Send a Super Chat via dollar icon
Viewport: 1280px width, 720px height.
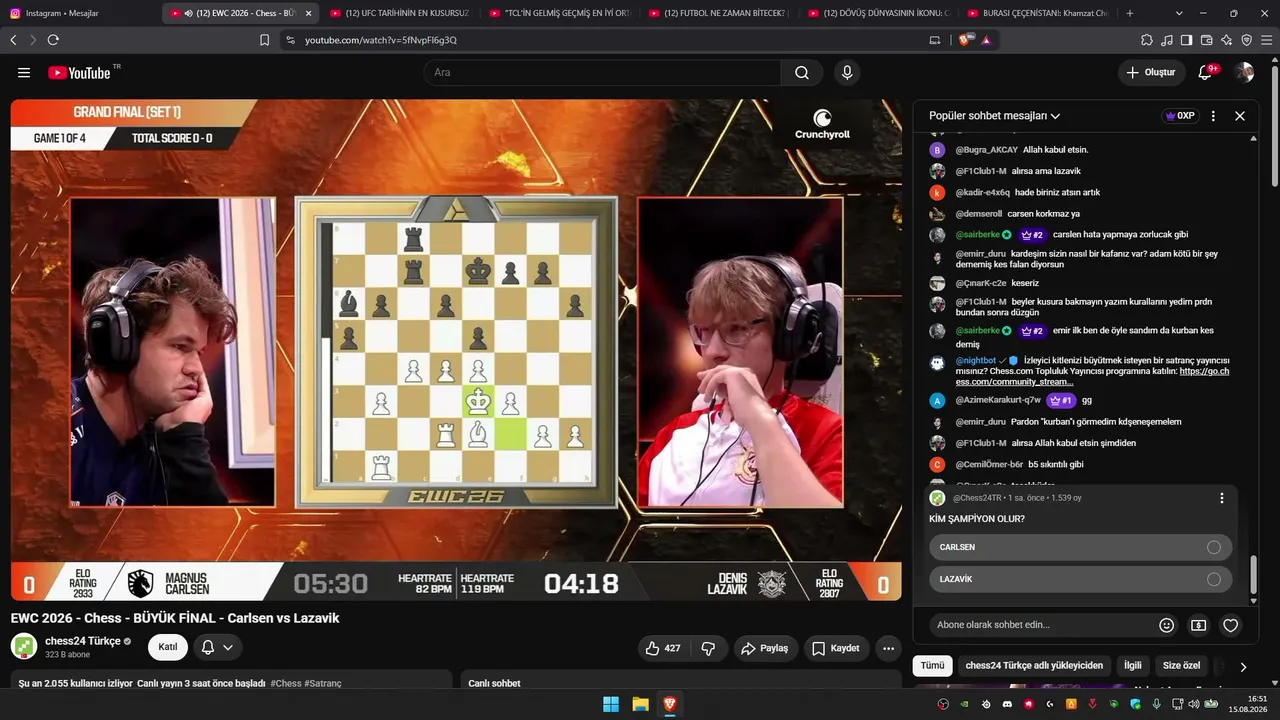coord(1198,625)
